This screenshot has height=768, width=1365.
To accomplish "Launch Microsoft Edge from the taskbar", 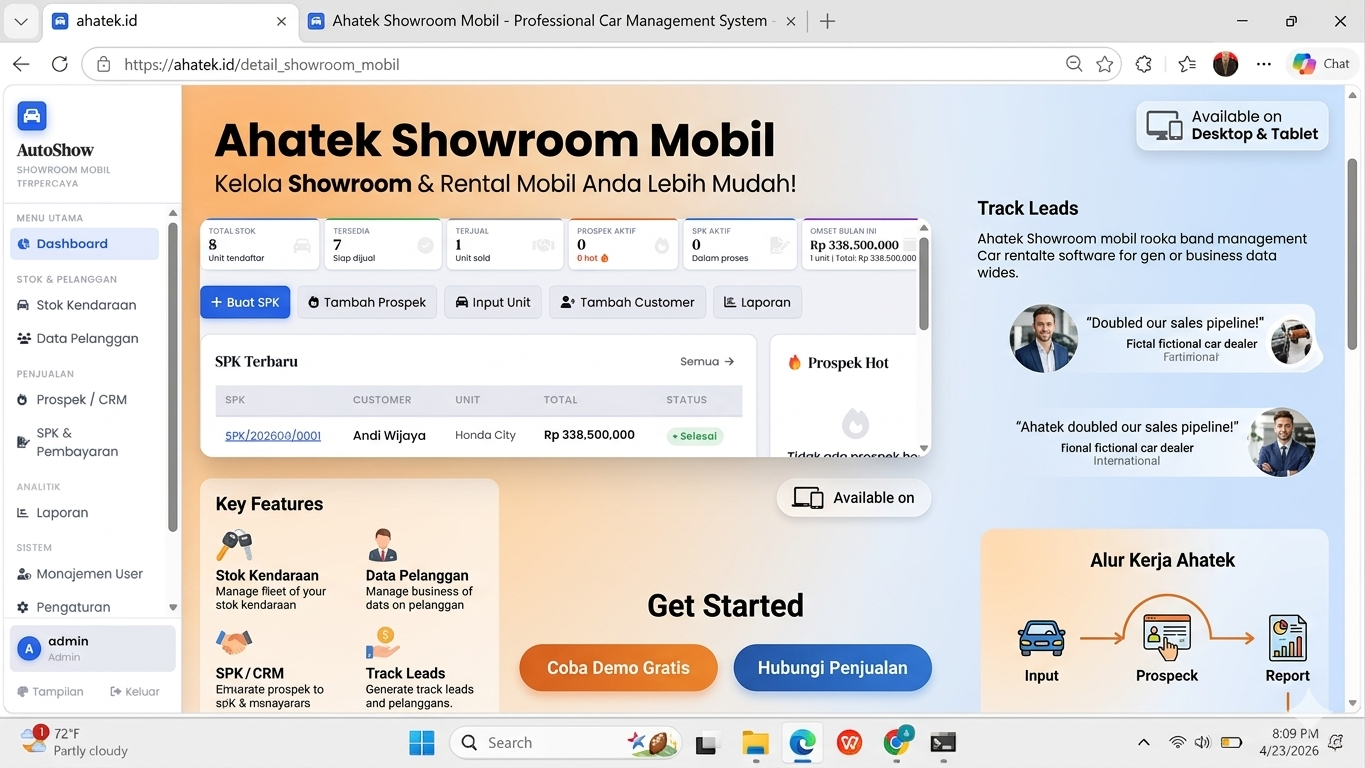I will 801,743.
